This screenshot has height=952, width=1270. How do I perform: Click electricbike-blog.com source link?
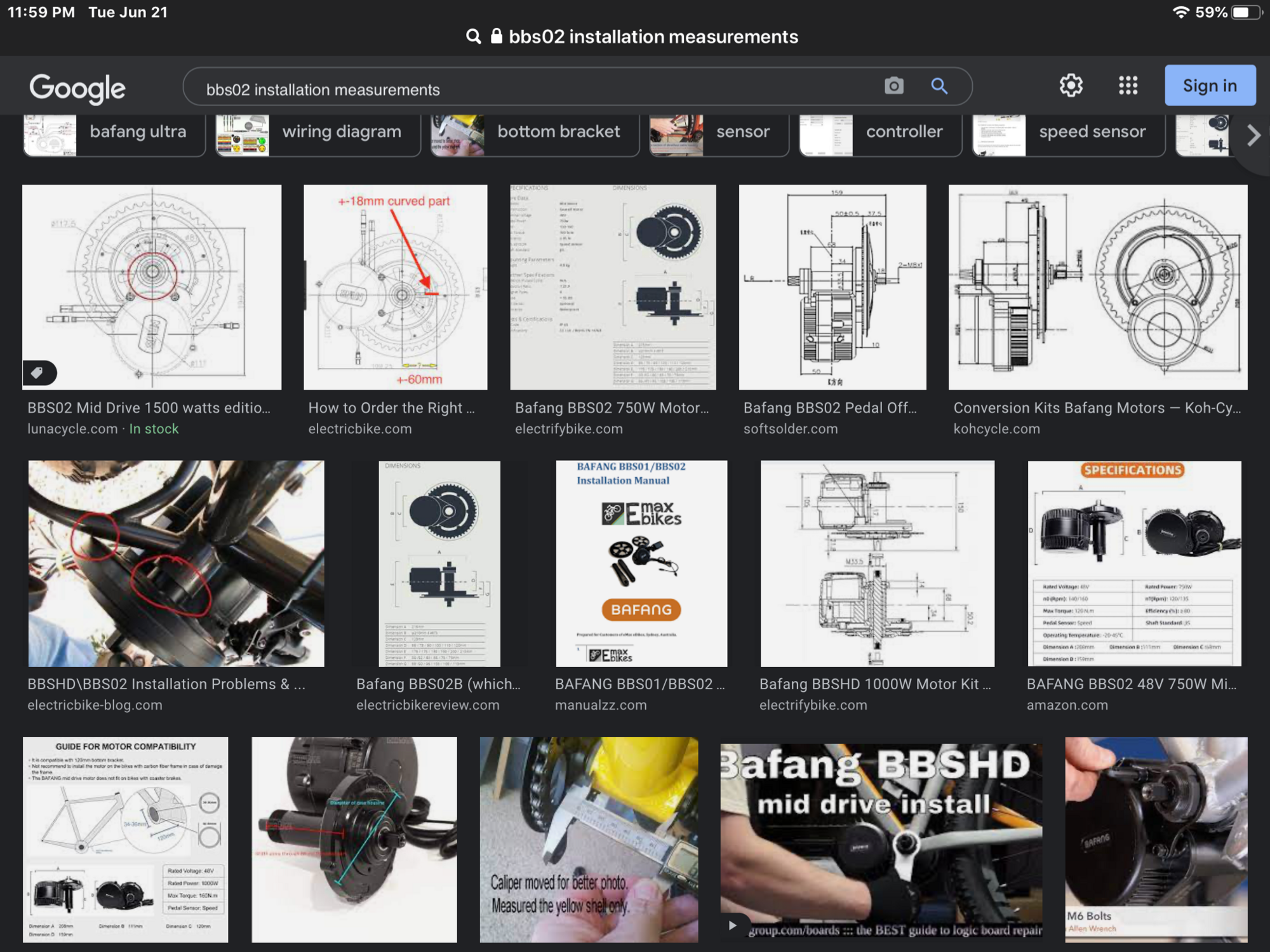point(95,705)
